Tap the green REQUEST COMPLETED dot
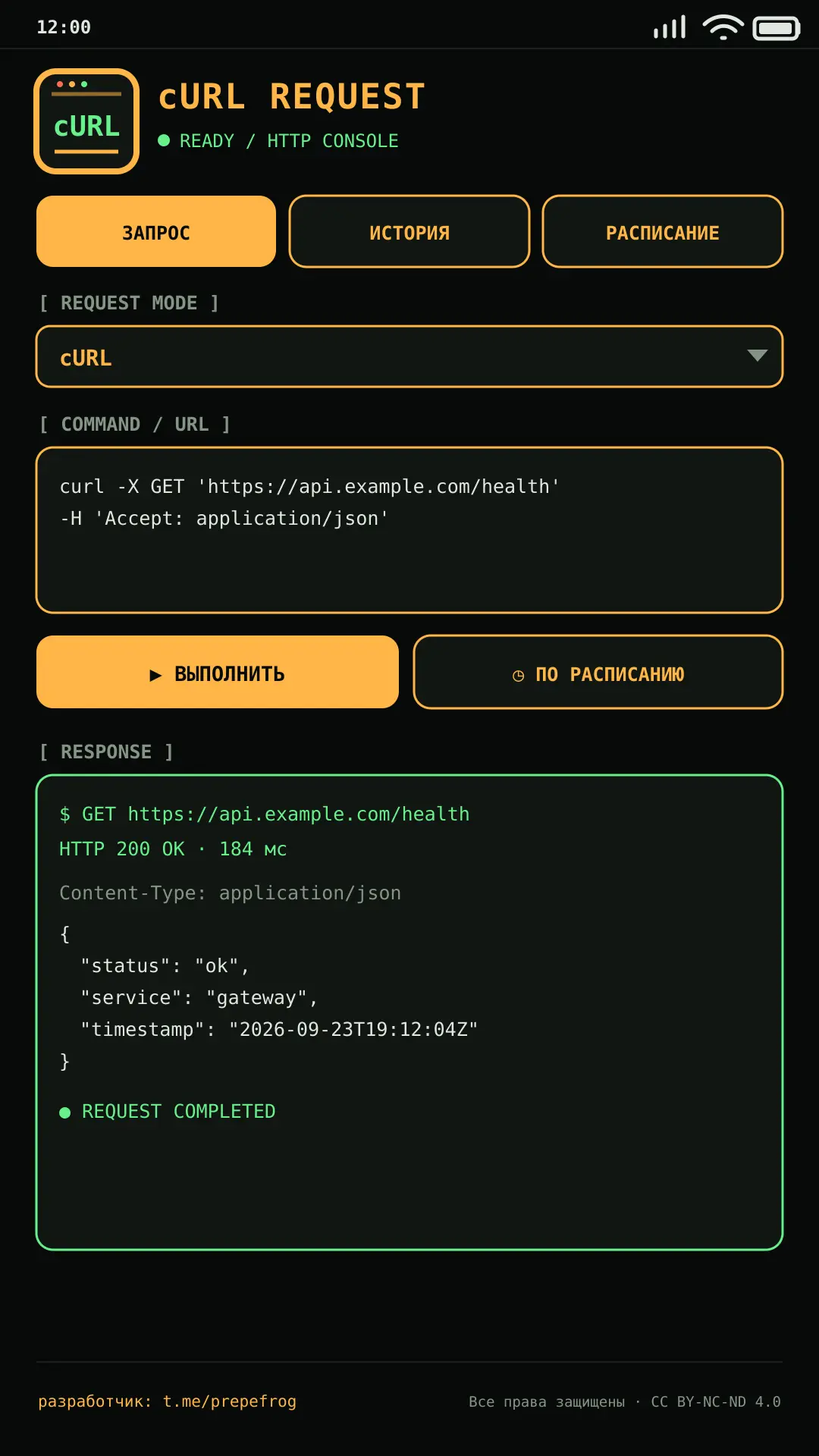This screenshot has width=819, height=1456. tap(65, 1112)
